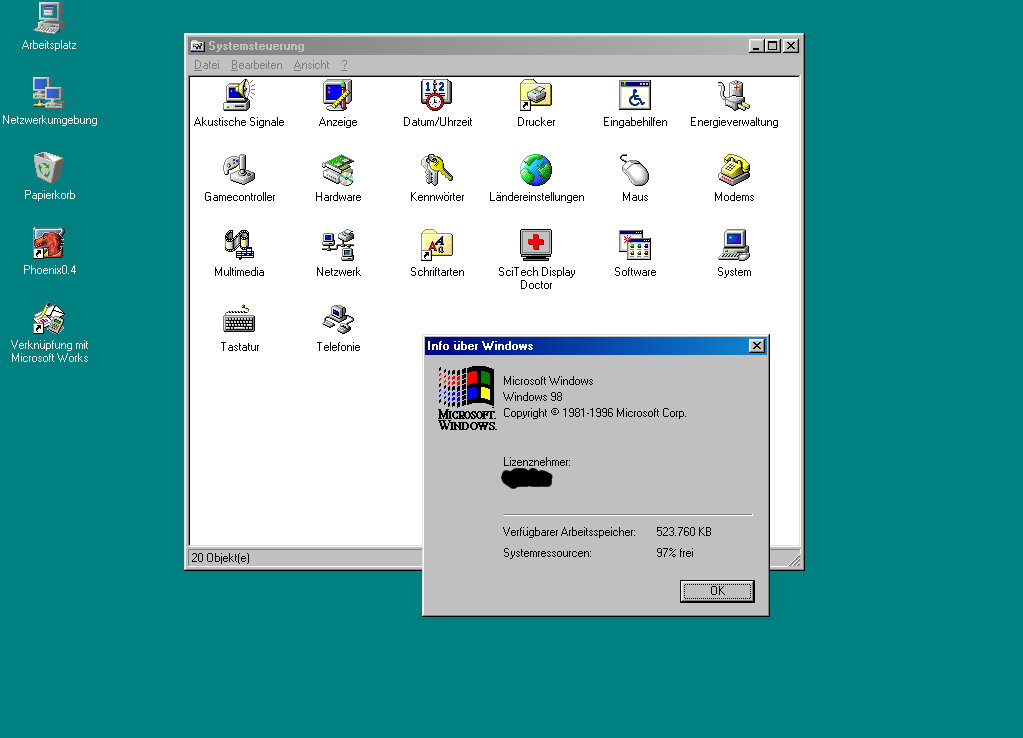The height and width of the screenshot is (738, 1023).
Task: Select the Phoenix0.4 desktop shortcut
Action: pyautogui.click(x=49, y=243)
